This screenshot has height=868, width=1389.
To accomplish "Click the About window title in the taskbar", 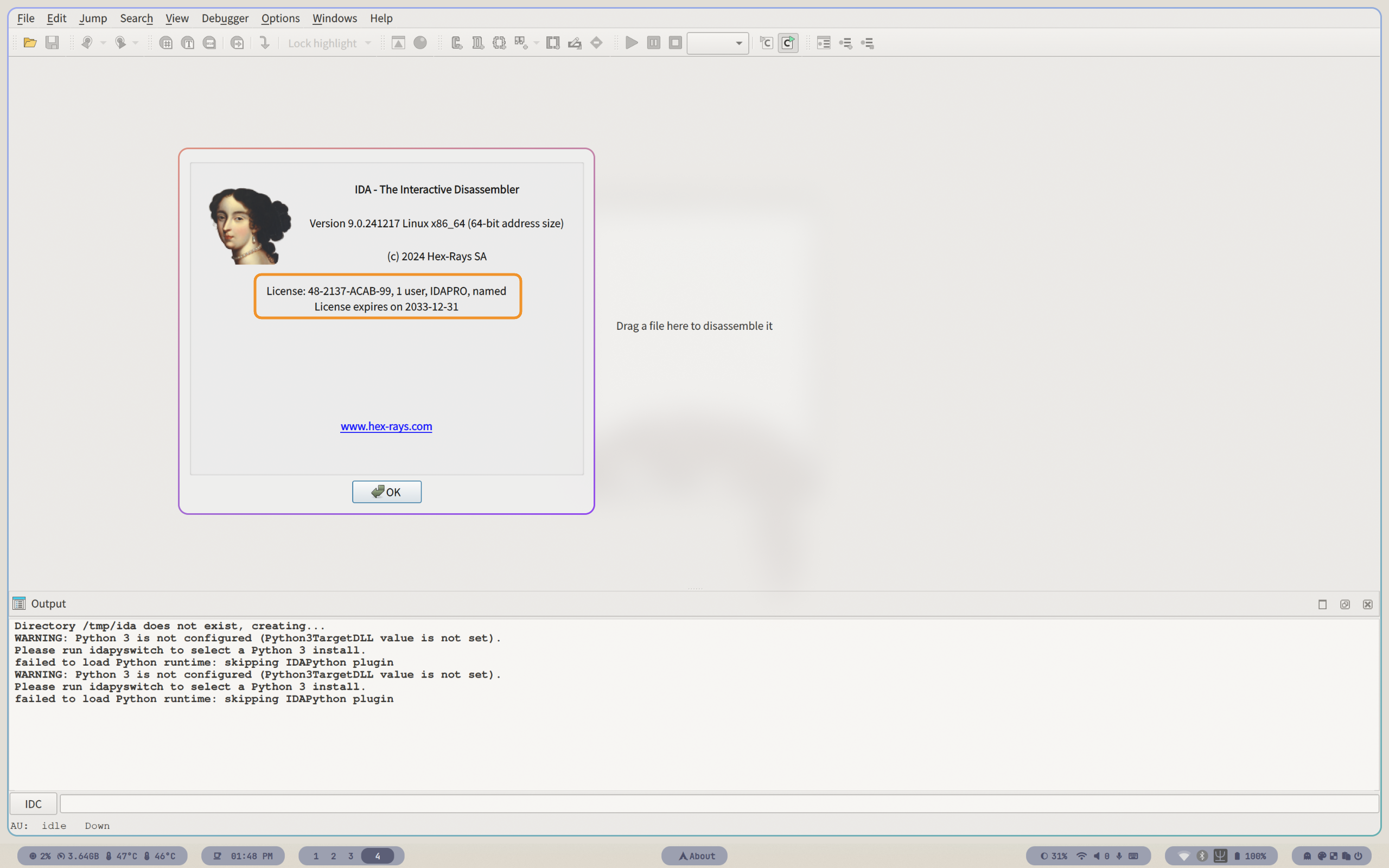I will [x=694, y=856].
